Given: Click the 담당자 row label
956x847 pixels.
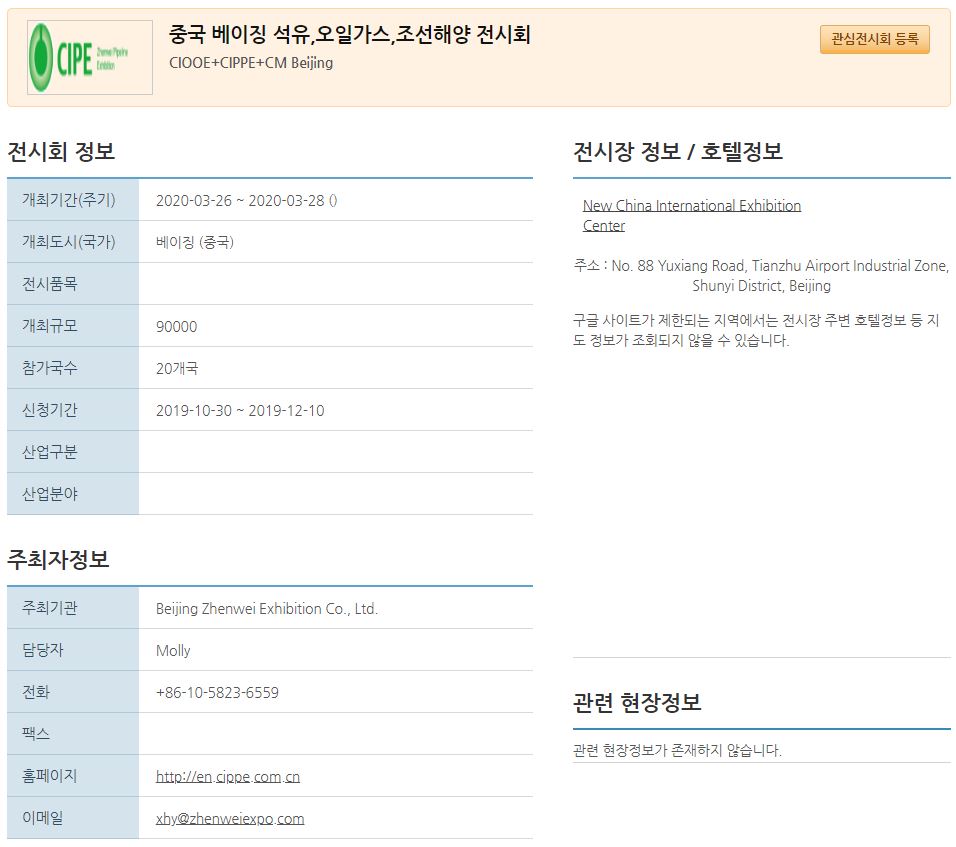Looking at the screenshot, I should point(43,650).
